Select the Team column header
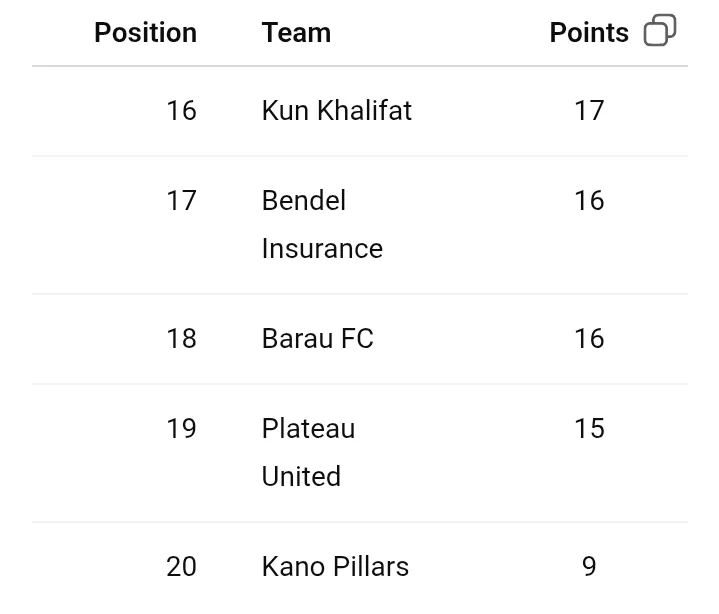The width and height of the screenshot is (719, 614). point(296,33)
